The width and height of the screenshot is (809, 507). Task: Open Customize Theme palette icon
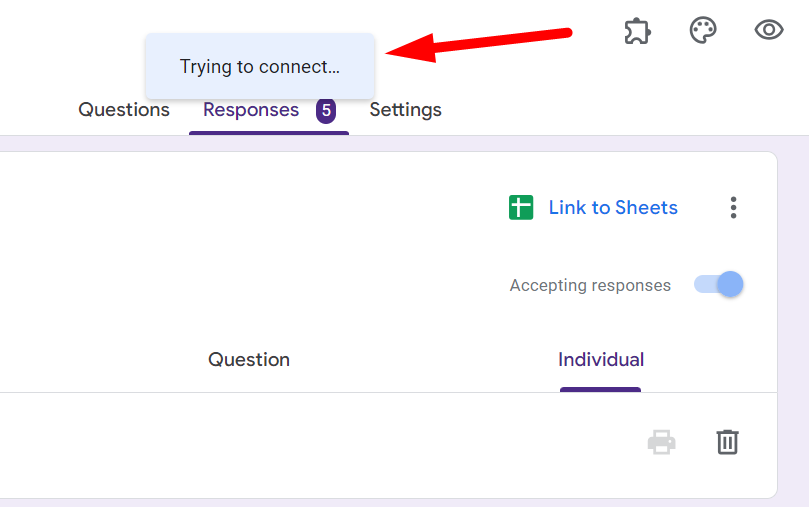[x=703, y=30]
